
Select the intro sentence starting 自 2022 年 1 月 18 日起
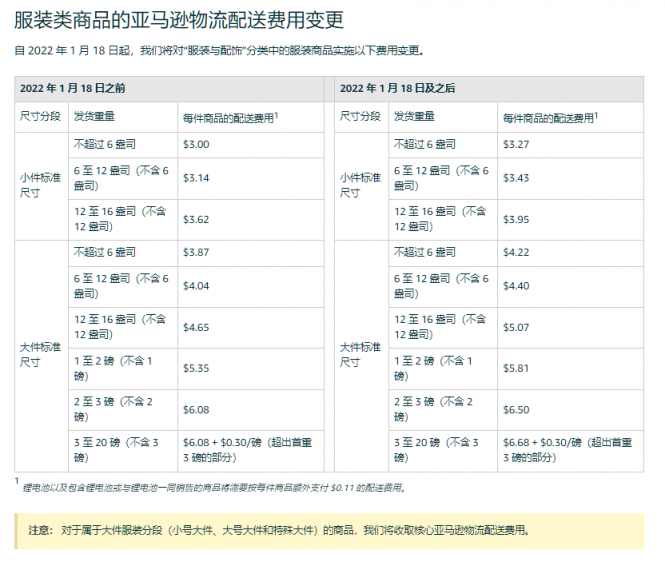point(220,51)
